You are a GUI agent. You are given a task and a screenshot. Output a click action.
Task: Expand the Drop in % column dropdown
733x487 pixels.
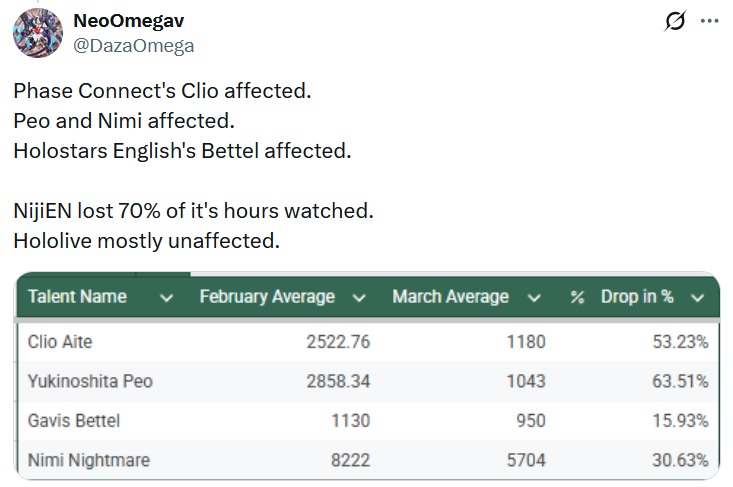[698, 297]
